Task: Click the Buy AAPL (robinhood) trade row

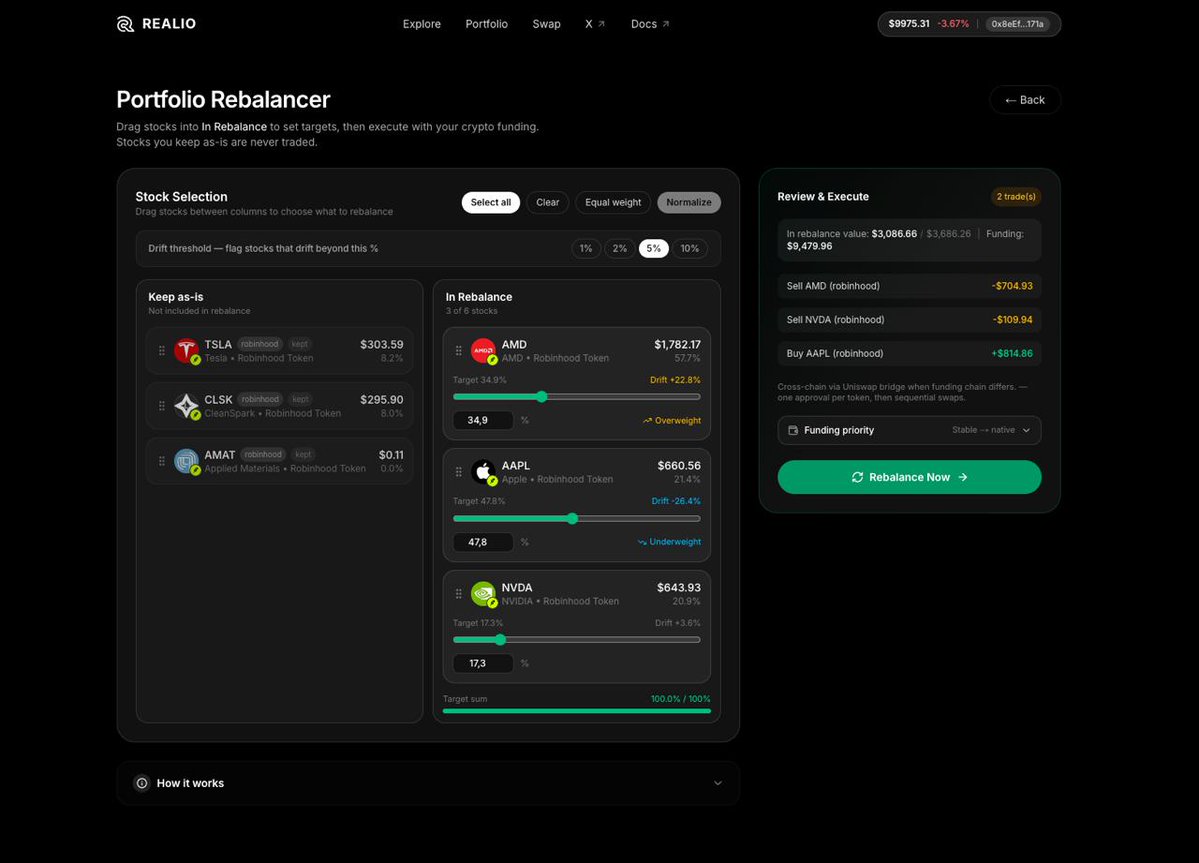Action: (x=909, y=353)
